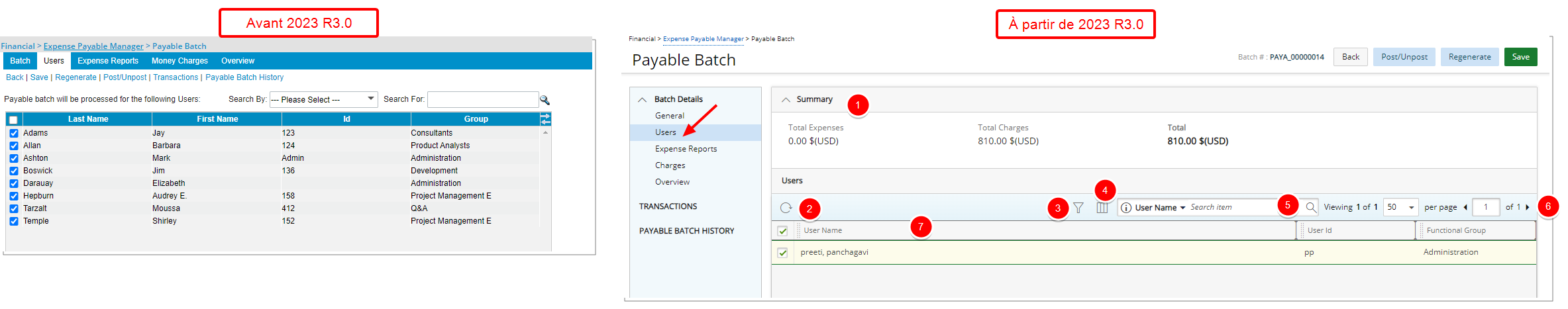Click the old search magnifier icon next to Search For

click(x=545, y=100)
